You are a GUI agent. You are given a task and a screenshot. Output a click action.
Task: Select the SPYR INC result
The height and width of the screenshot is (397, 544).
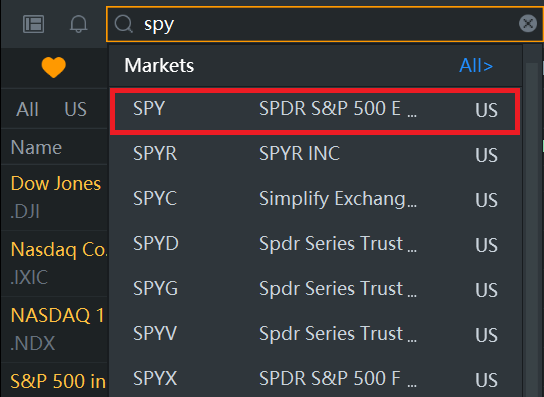click(x=315, y=154)
